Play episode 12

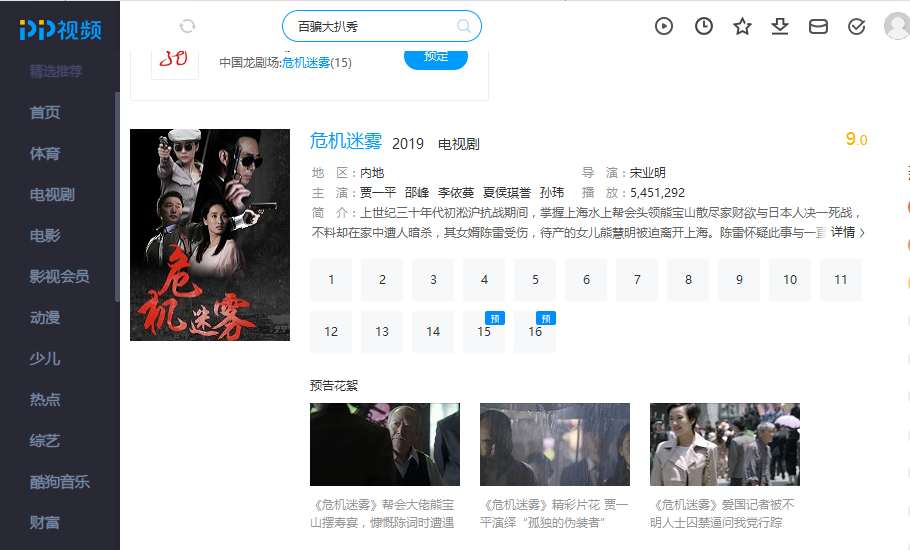tap(331, 332)
